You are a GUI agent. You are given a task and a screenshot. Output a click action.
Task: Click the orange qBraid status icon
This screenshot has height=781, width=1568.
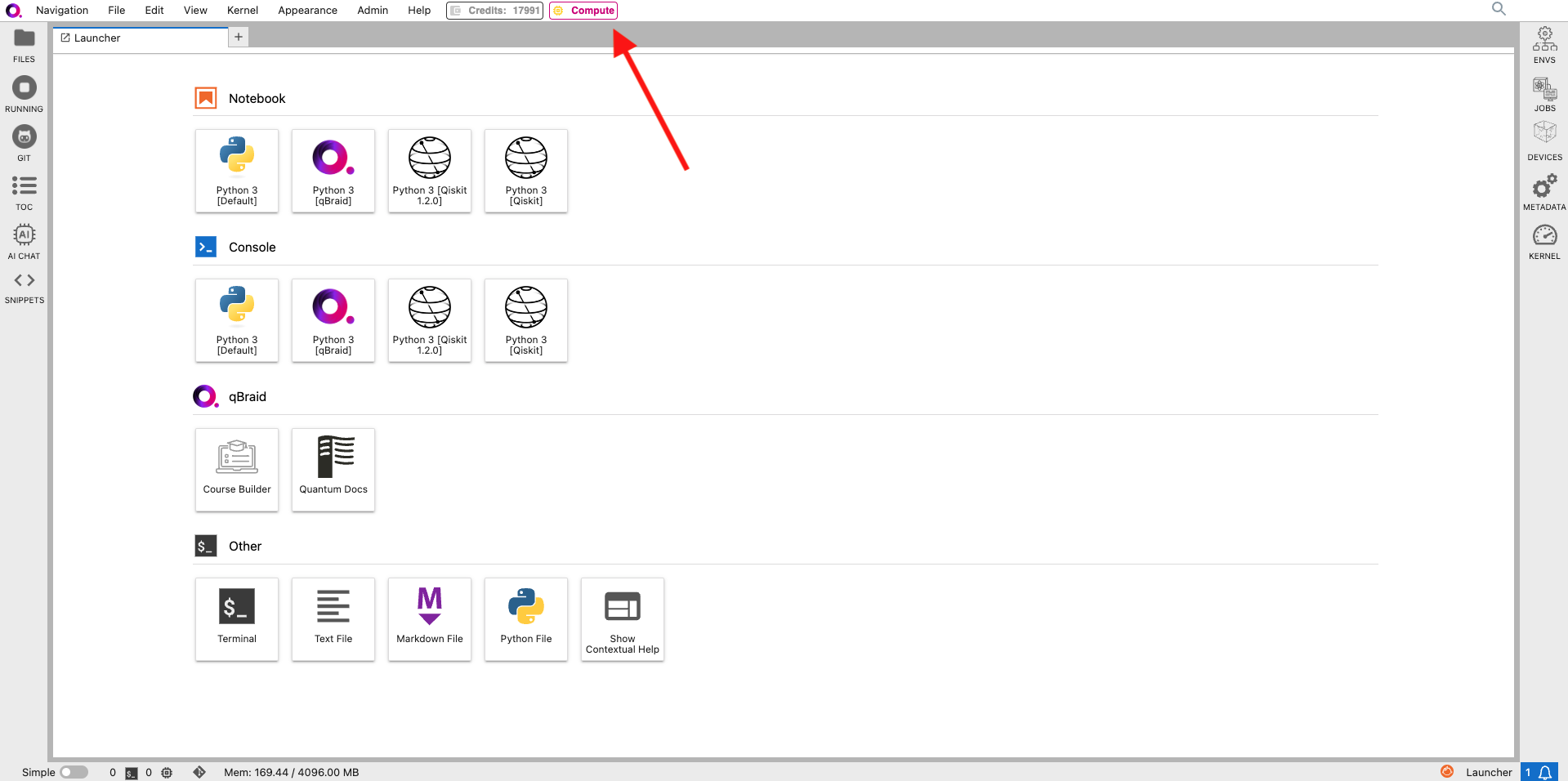click(1447, 771)
